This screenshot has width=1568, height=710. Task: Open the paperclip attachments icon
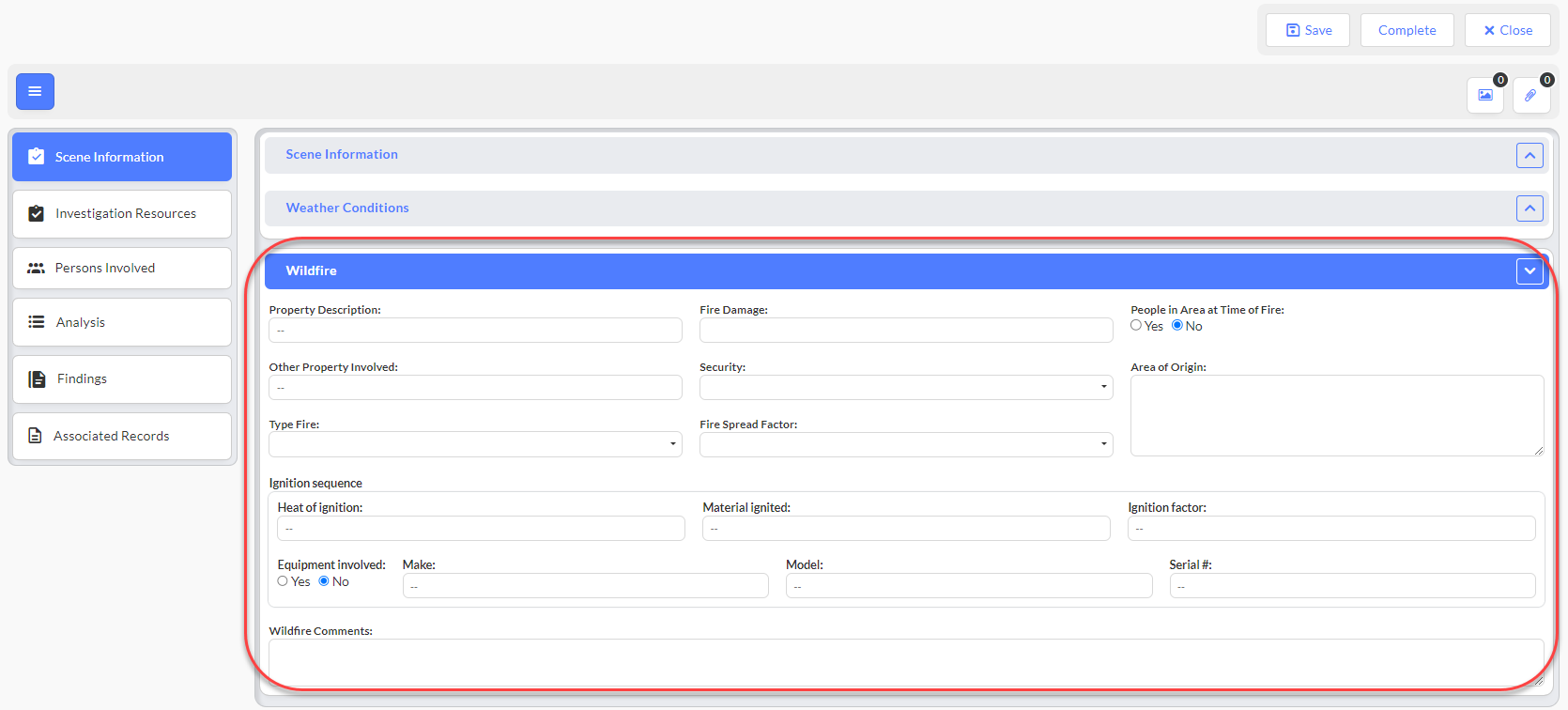click(x=1531, y=95)
